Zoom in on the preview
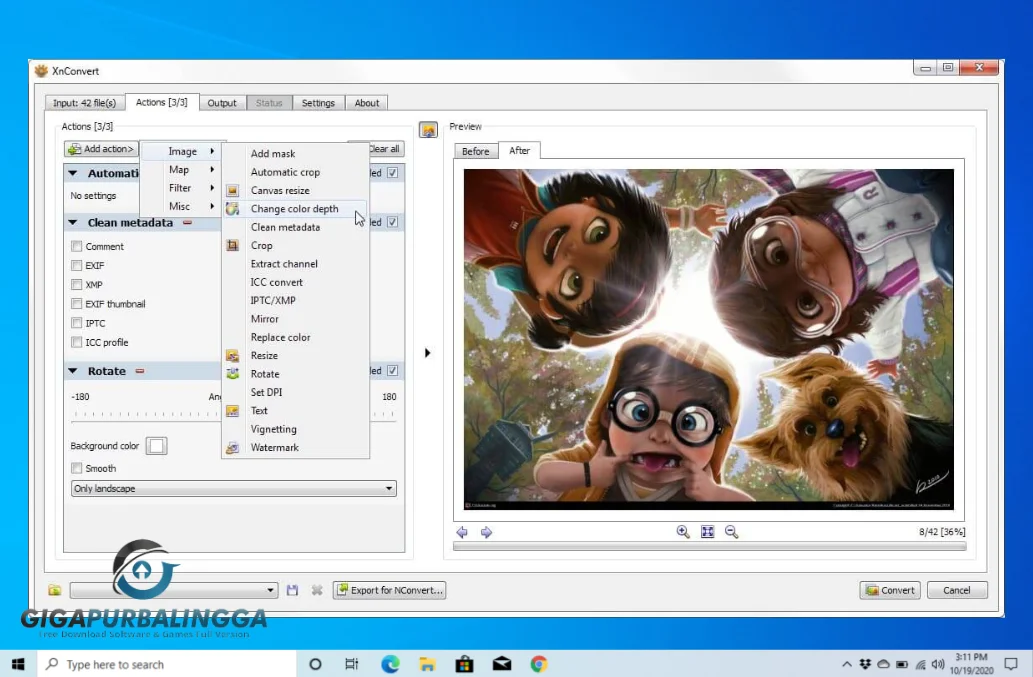Viewport: 1033px width, 677px height. pos(683,531)
